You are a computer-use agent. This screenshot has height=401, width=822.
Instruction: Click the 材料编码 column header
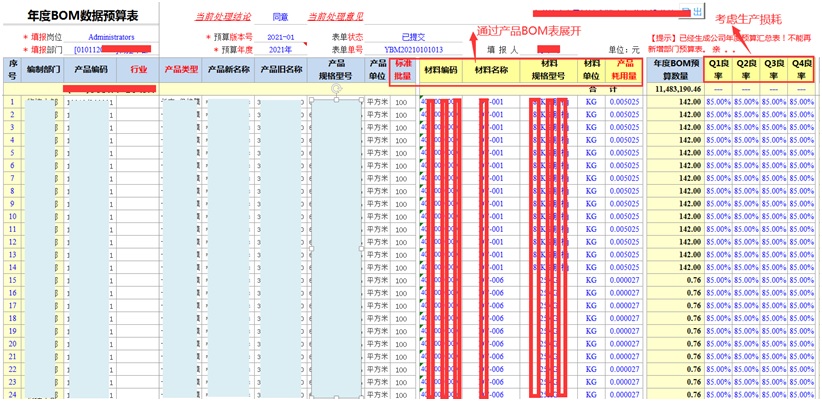441,69
